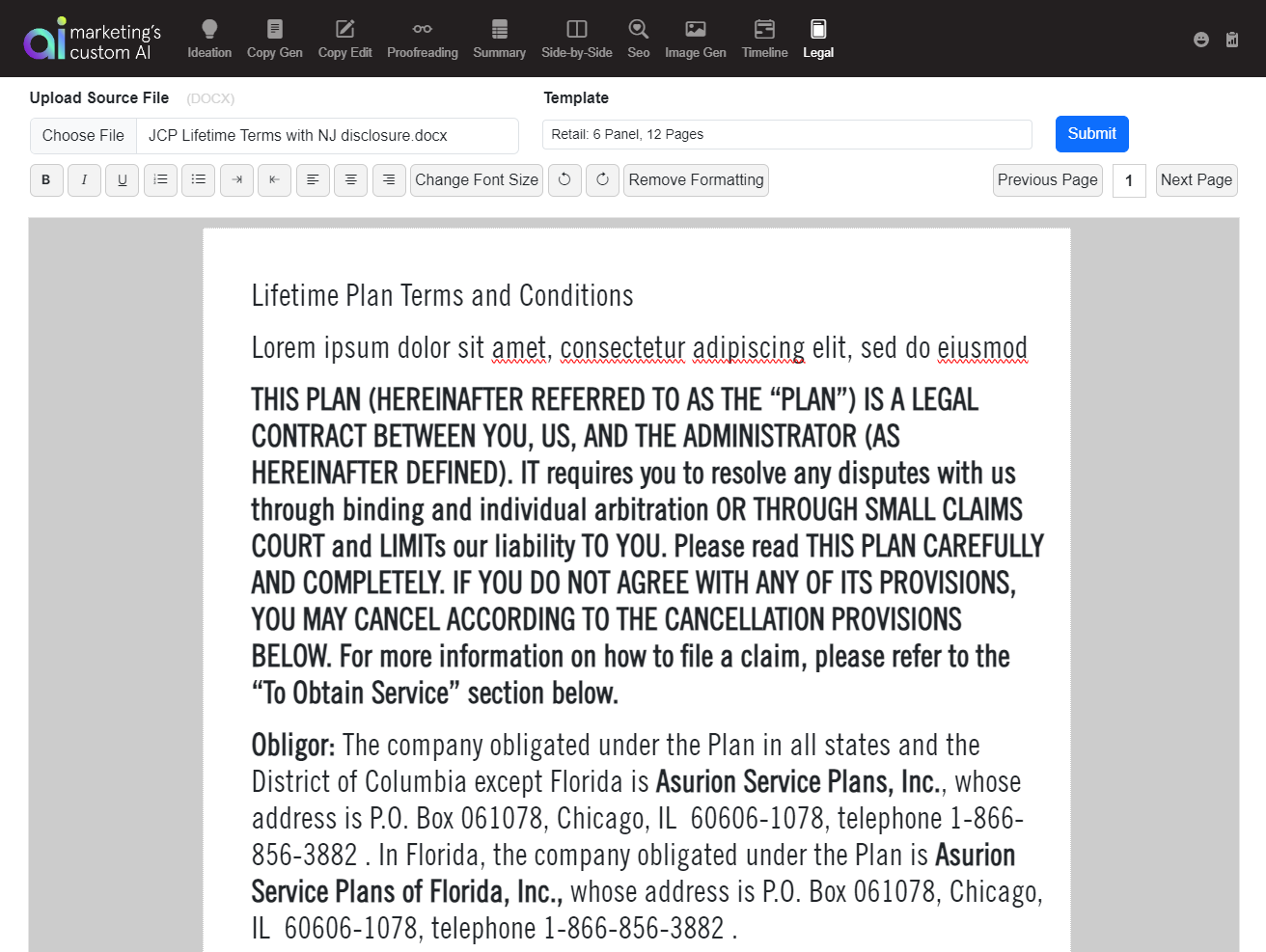Click the misspelled word 'eiusmod'
This screenshot has height=952, width=1266.
tap(982, 347)
